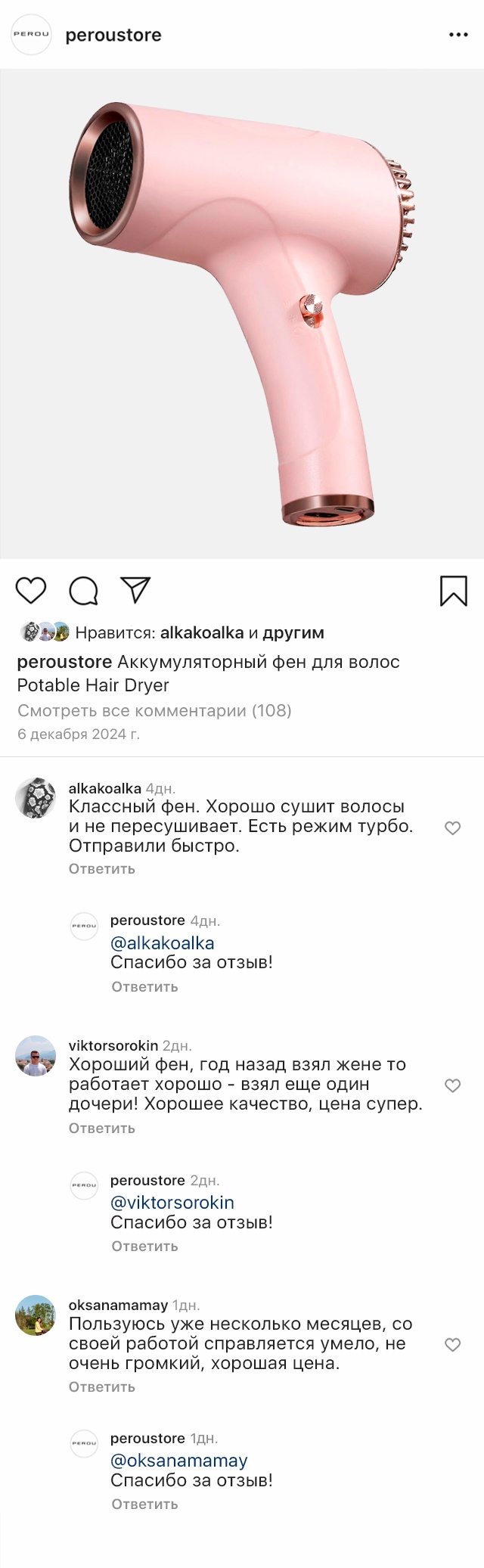Like the post with heart icon
484x1568 pixels.
click(x=31, y=591)
